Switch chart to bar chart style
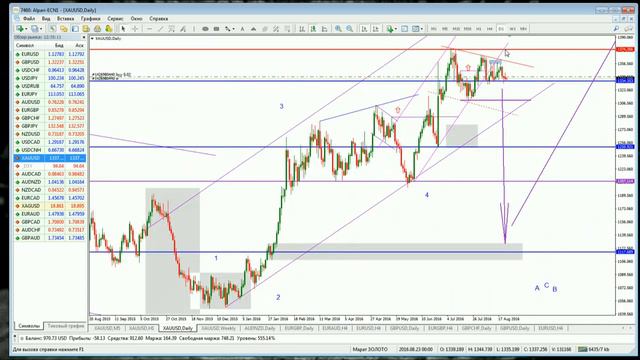The width and height of the screenshot is (640, 360). coord(302,29)
